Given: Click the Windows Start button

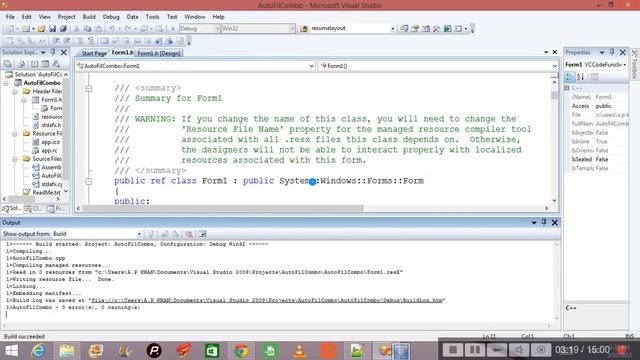Looking at the screenshot, I should point(11,351).
